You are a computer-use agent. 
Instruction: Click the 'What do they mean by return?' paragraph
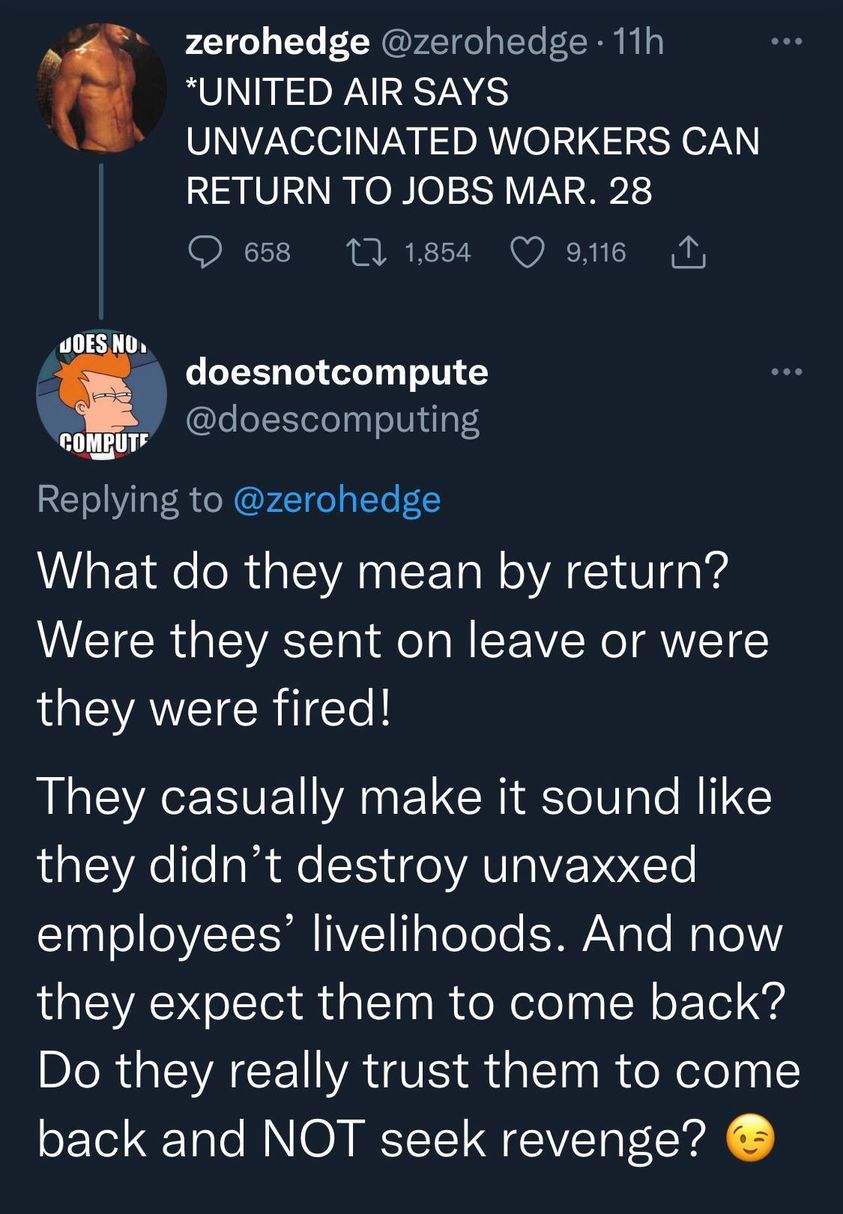tap(400, 641)
